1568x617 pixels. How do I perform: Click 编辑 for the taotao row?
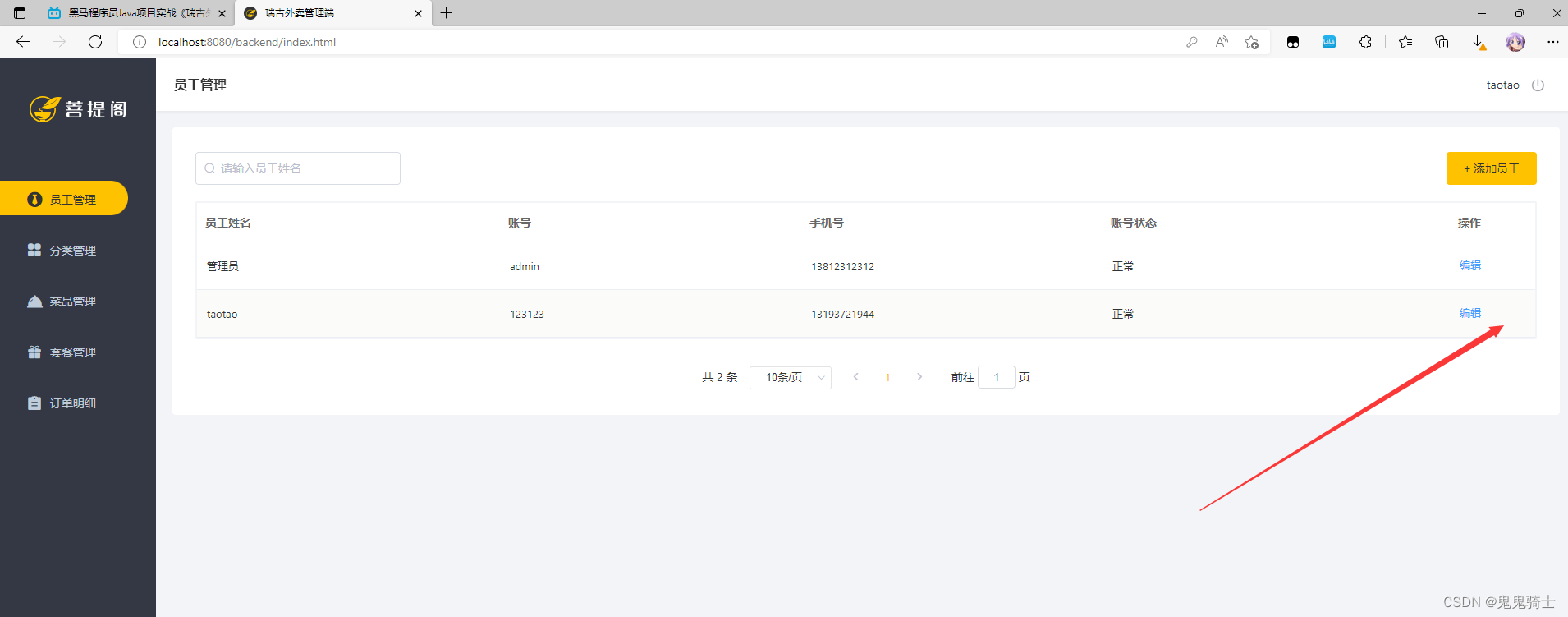point(1470,313)
